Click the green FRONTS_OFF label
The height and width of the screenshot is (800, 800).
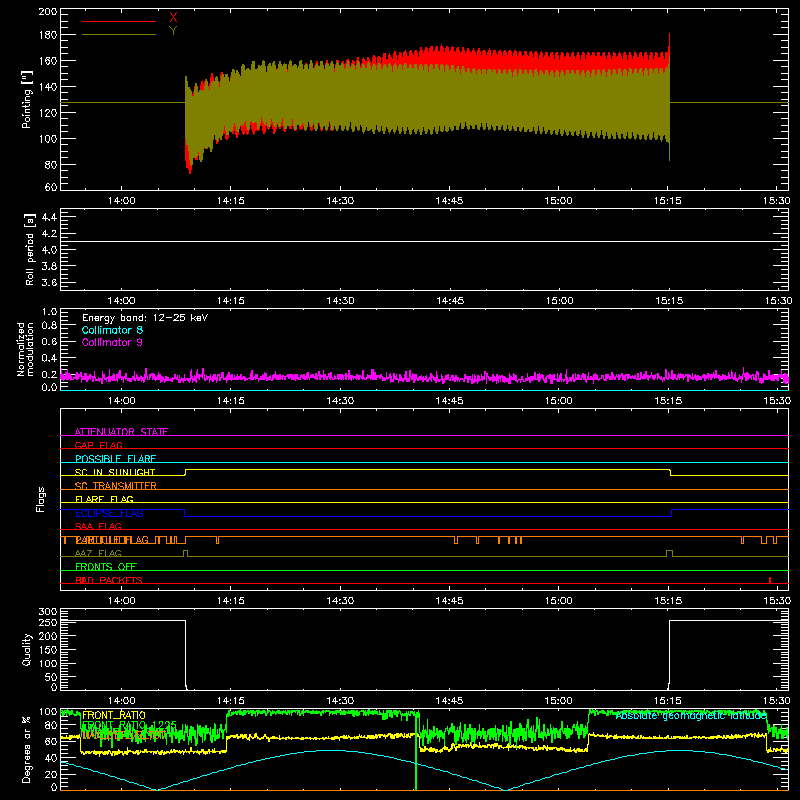[106, 566]
